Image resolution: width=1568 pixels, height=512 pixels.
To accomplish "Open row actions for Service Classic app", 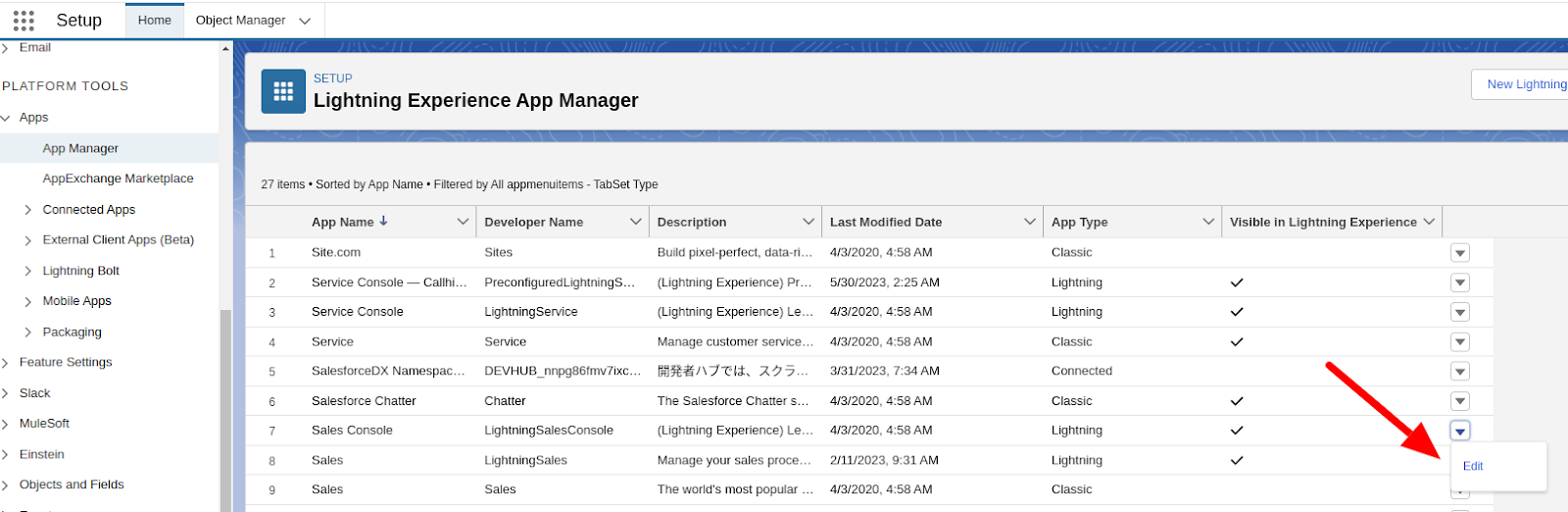I will 1460,342.
